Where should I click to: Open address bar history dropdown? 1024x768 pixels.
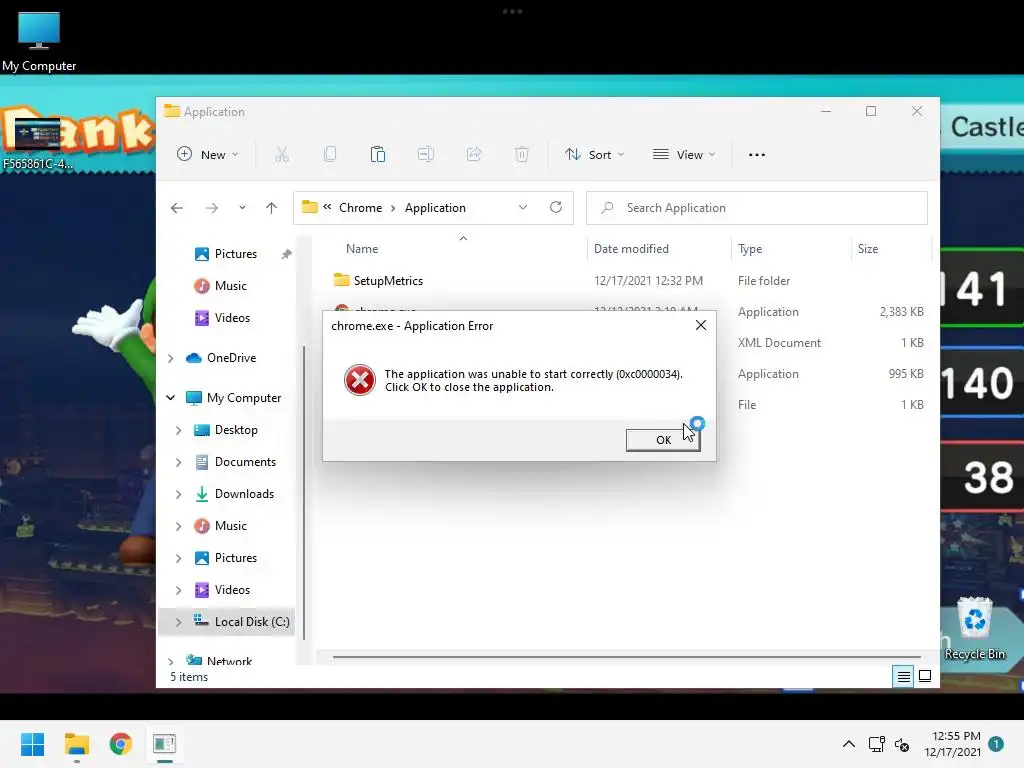(x=522, y=208)
